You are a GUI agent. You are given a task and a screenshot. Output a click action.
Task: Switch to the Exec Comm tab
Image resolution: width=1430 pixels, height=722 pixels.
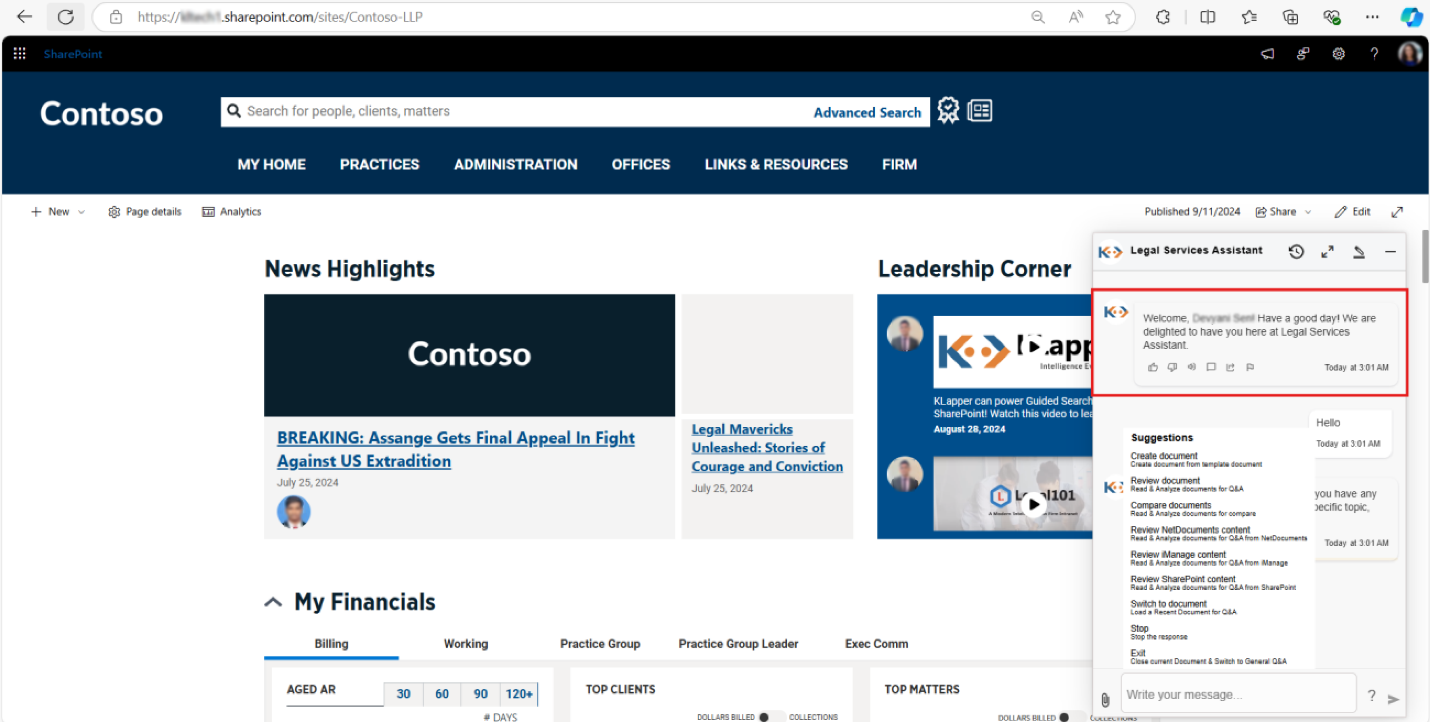click(x=877, y=644)
